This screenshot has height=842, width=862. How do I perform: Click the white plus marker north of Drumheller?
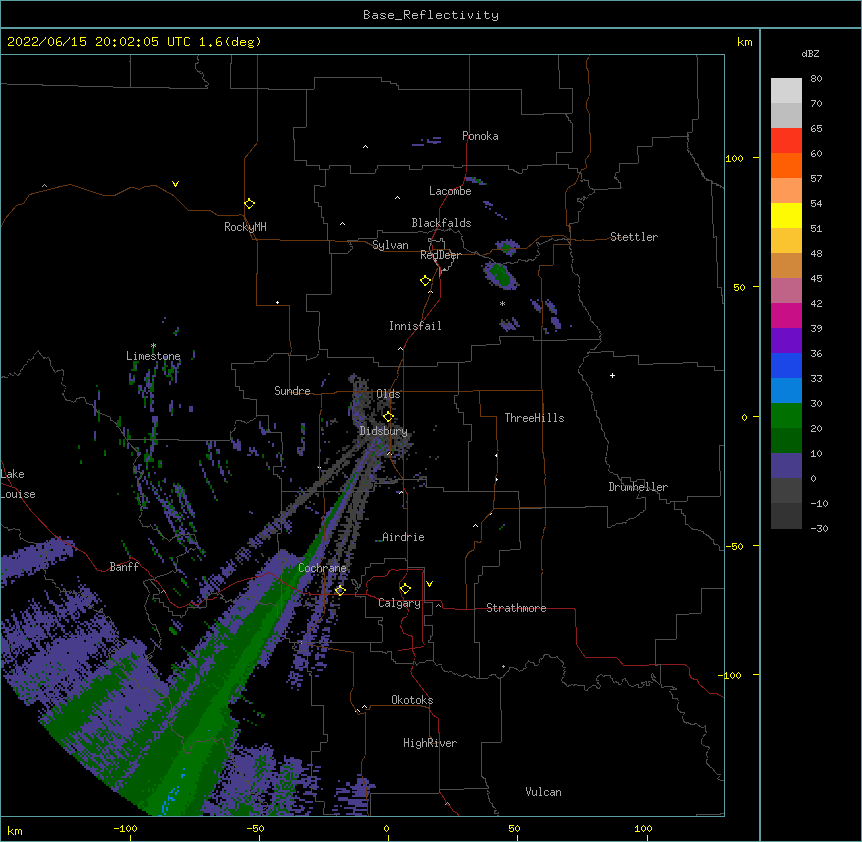point(612,375)
